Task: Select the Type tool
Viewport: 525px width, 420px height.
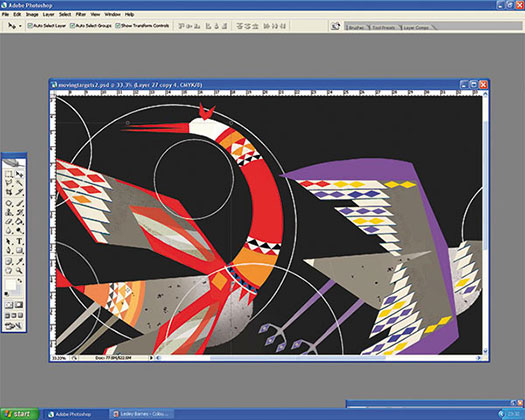Action: pos(19,241)
